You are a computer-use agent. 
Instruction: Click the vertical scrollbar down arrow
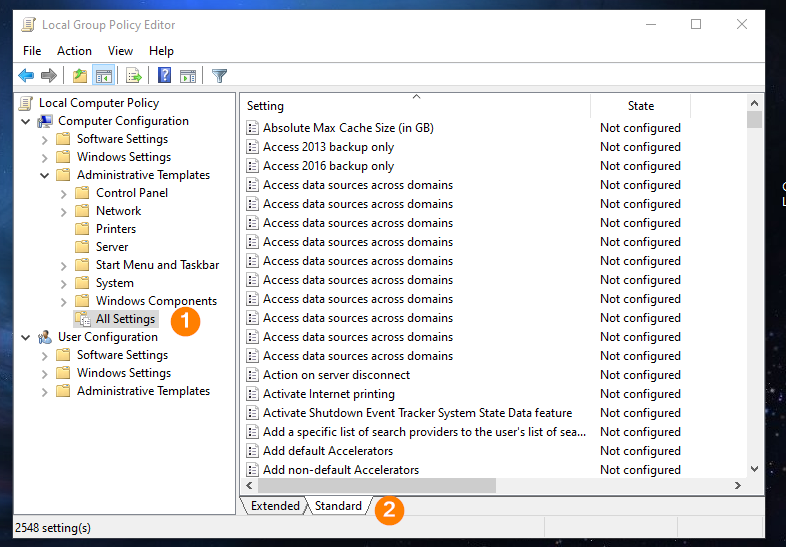click(754, 469)
